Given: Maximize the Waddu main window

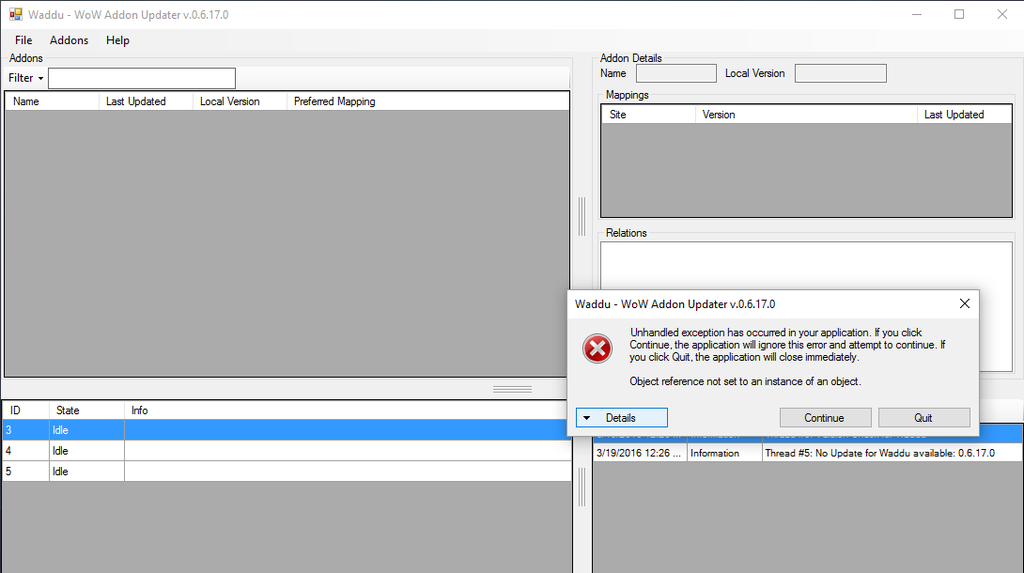Looking at the screenshot, I should pos(959,14).
